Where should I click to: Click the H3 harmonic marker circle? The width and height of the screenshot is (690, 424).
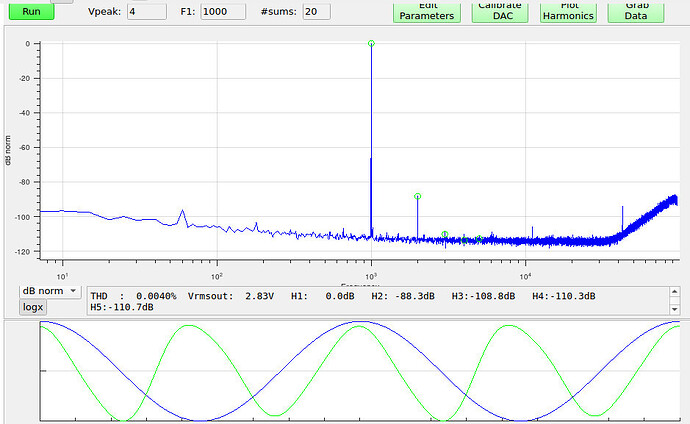445,234
